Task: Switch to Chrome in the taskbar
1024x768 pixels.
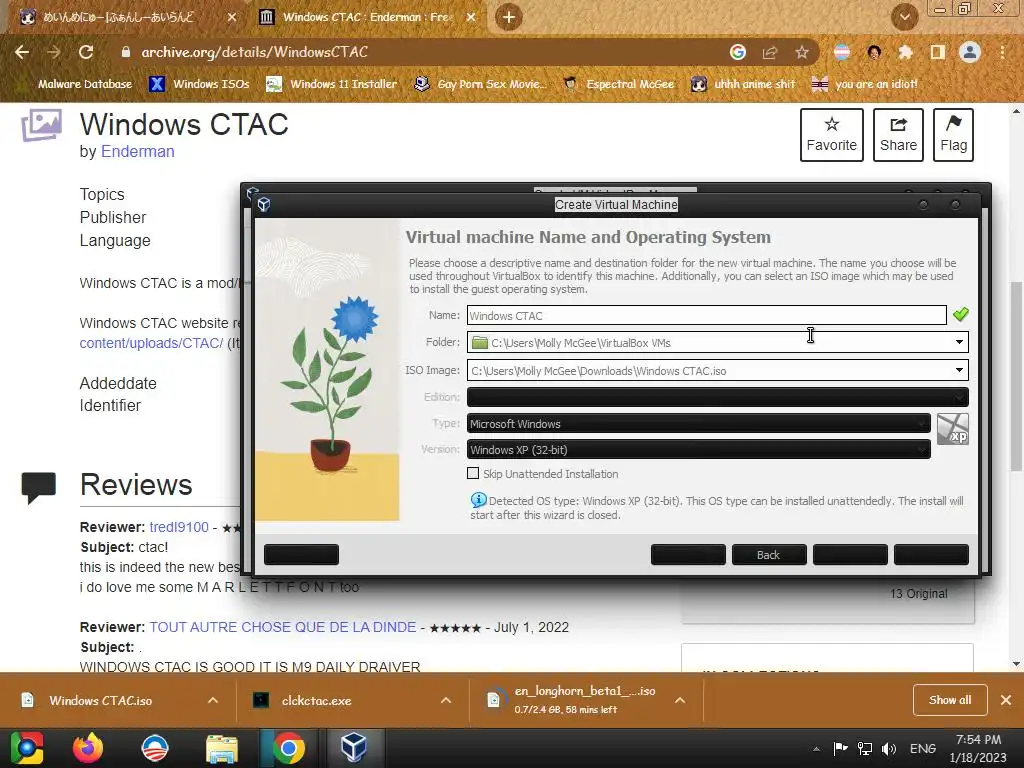Action: pos(289,748)
